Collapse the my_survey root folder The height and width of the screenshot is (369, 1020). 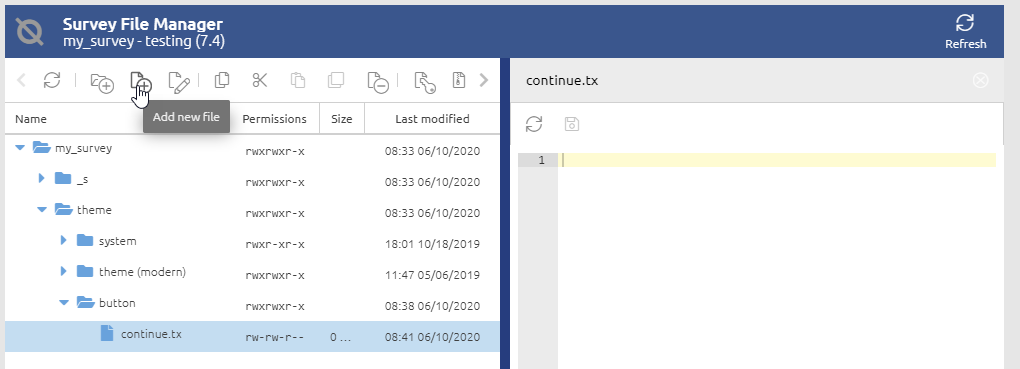(20, 148)
